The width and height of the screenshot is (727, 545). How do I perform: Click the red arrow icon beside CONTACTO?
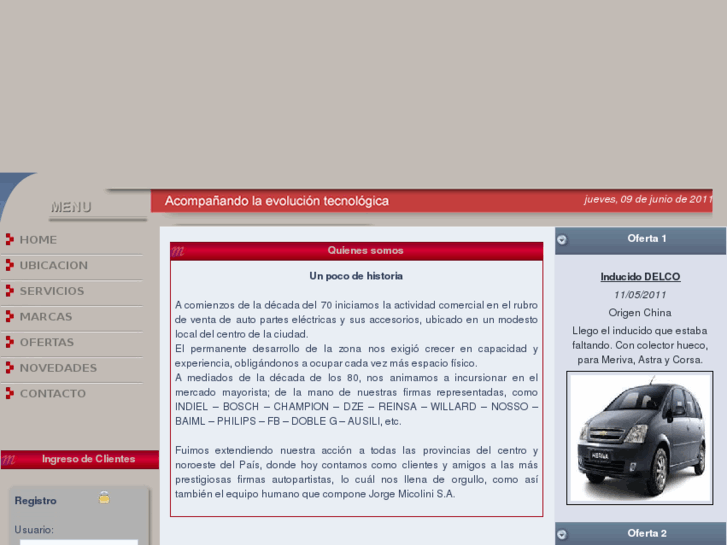coord(9,393)
